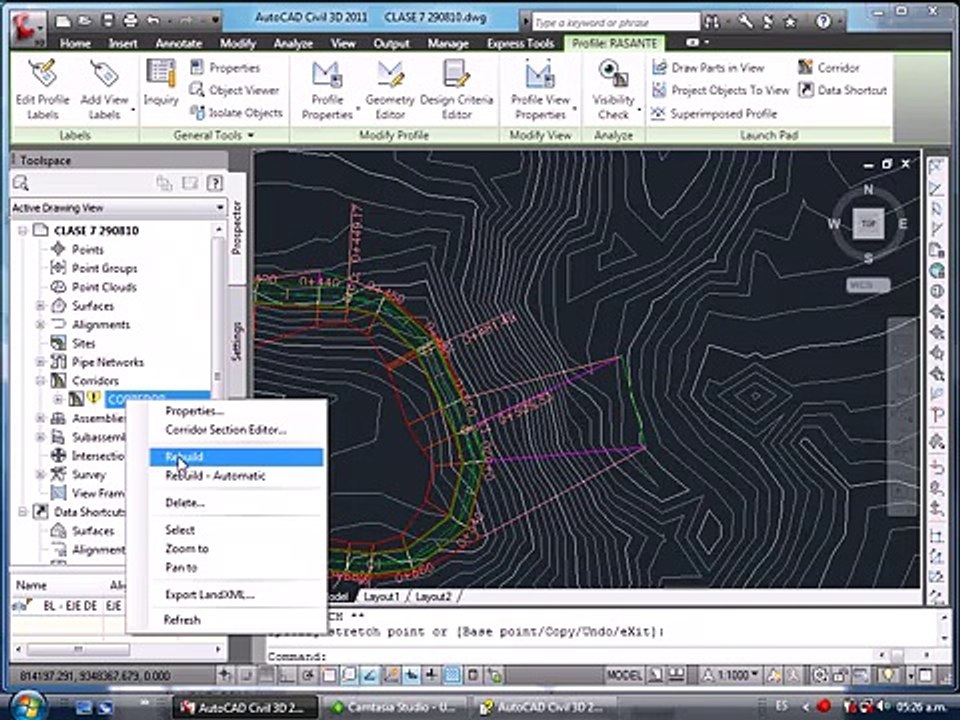
Task: Toggle MODEL space button in status bar
Action: 623,675
